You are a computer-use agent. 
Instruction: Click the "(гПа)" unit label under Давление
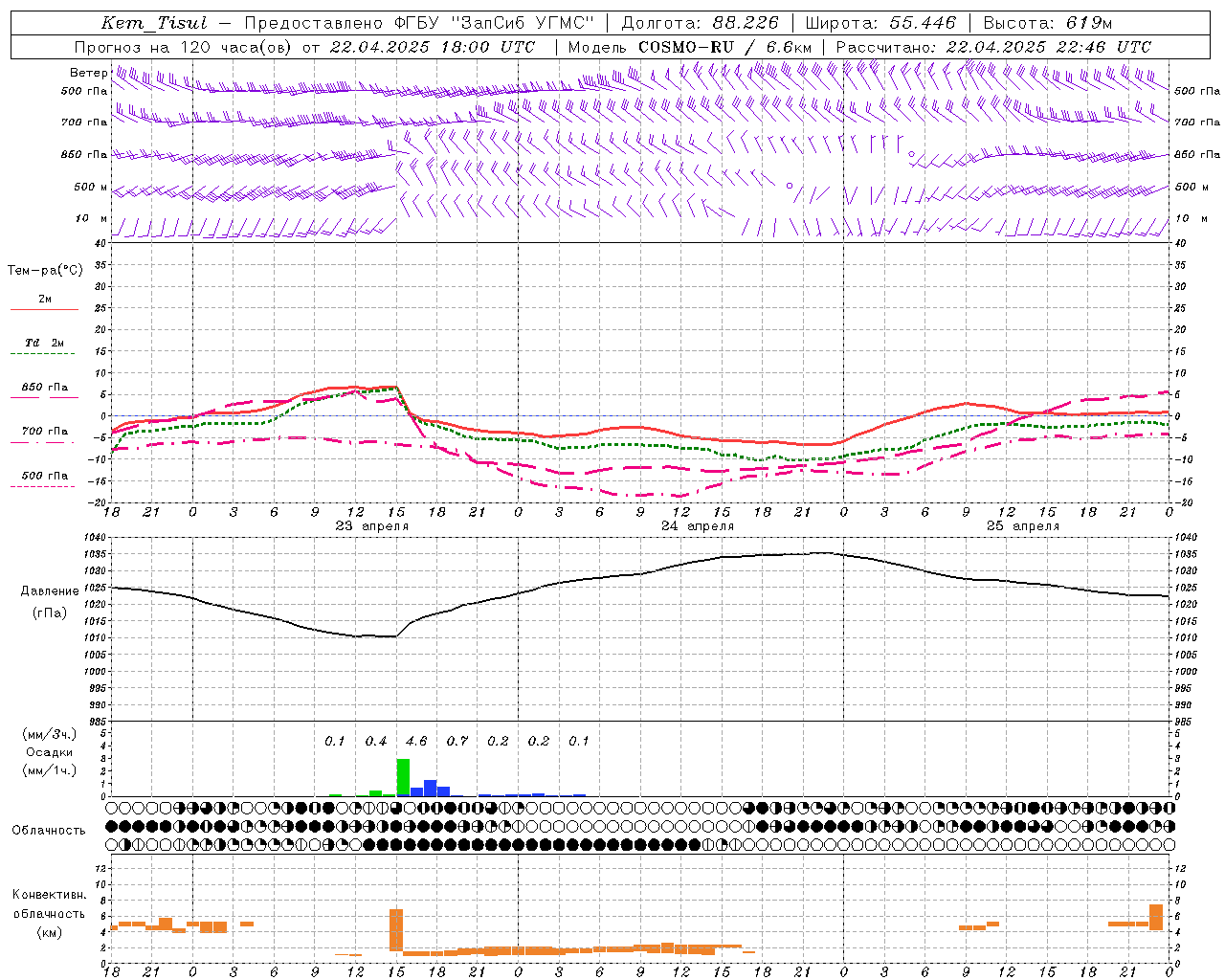pyautogui.click(x=49, y=612)
